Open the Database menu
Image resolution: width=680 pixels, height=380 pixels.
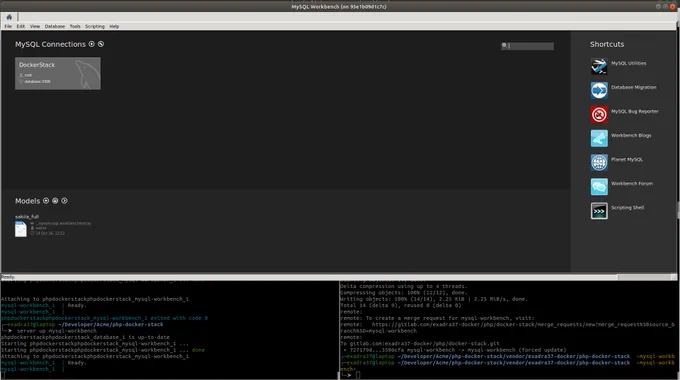click(x=55, y=26)
